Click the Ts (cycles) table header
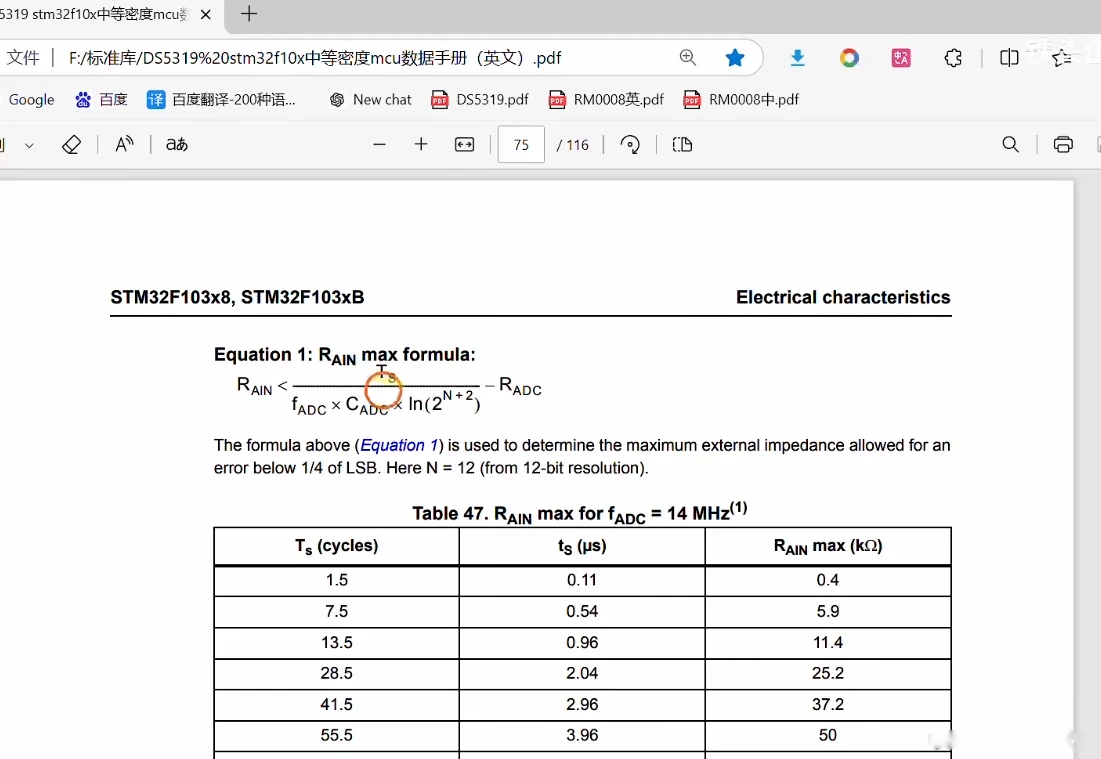Screen dimensions: 1101x759 [x=336, y=546]
